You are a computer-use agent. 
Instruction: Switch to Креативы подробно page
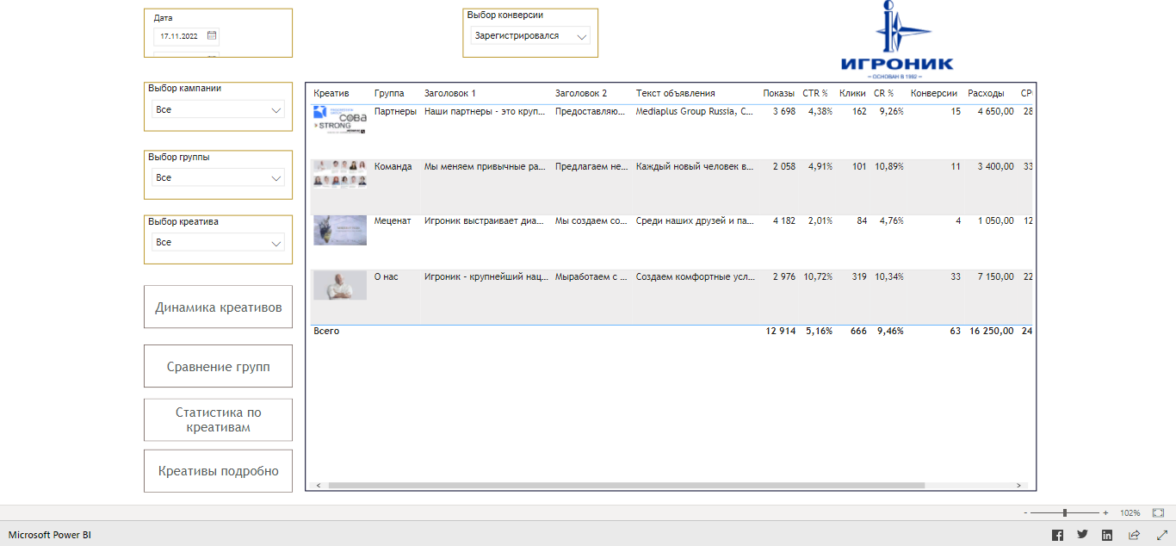pos(218,471)
